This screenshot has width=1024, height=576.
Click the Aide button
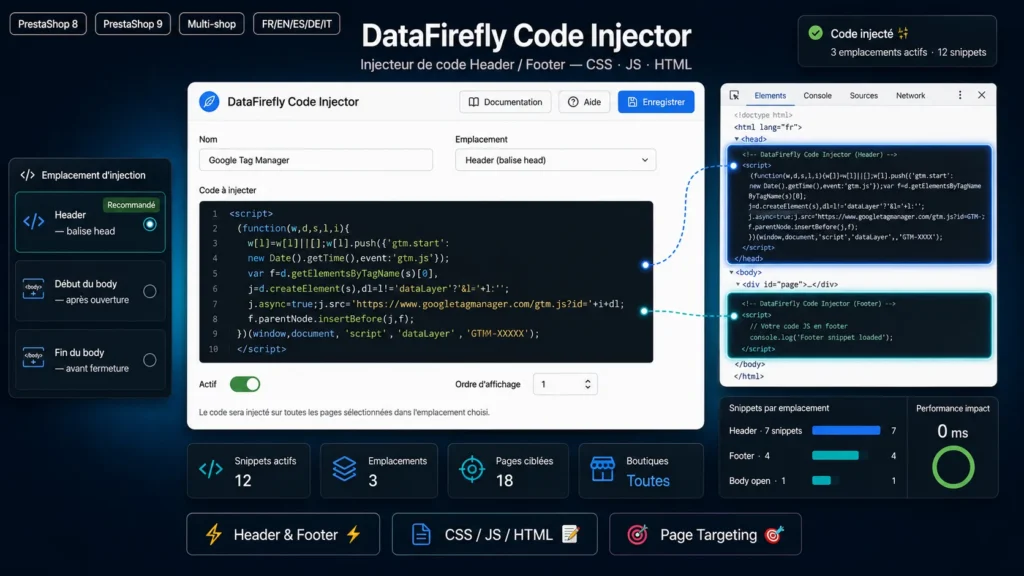584,102
